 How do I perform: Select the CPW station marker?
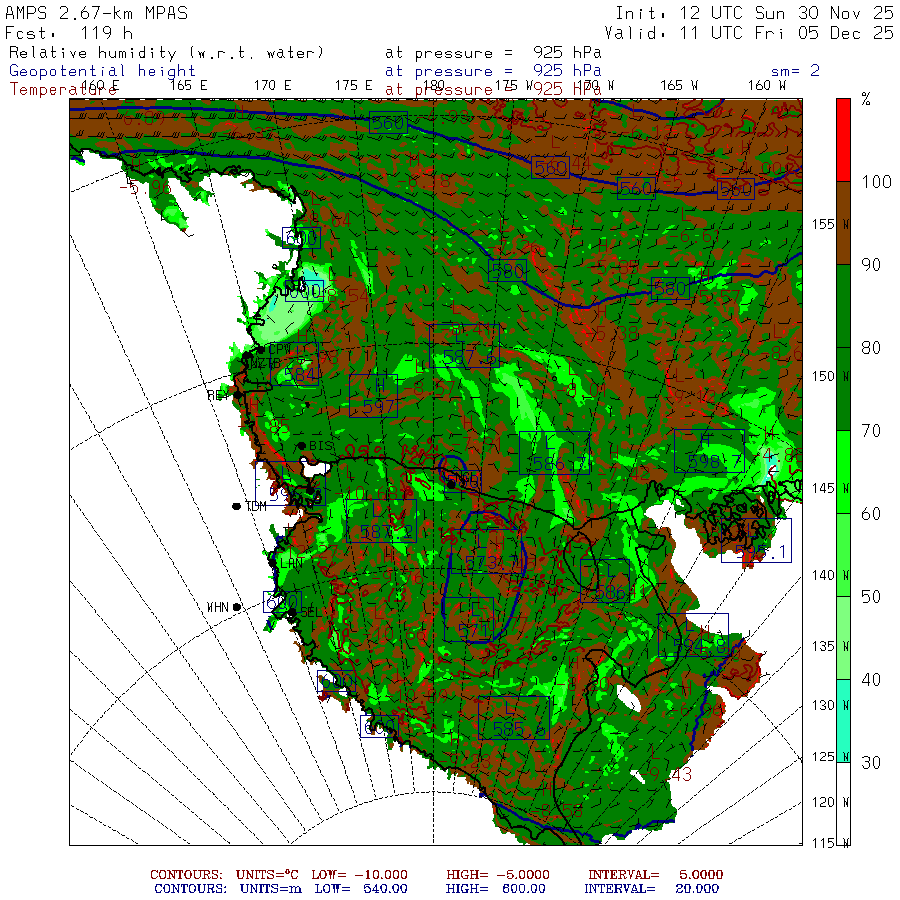pyautogui.click(x=261, y=349)
